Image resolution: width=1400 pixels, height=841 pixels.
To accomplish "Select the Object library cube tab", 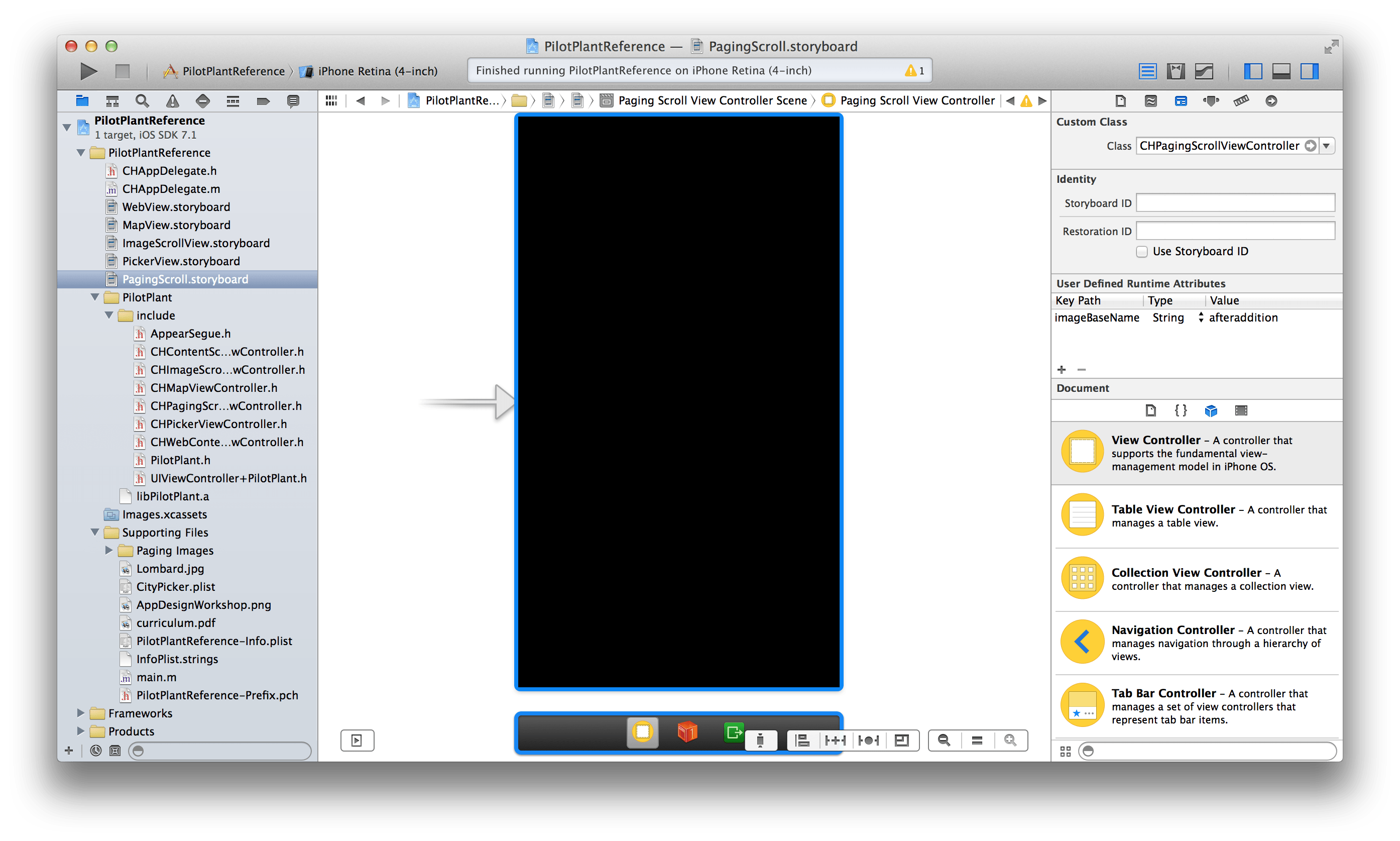I will coord(1211,410).
